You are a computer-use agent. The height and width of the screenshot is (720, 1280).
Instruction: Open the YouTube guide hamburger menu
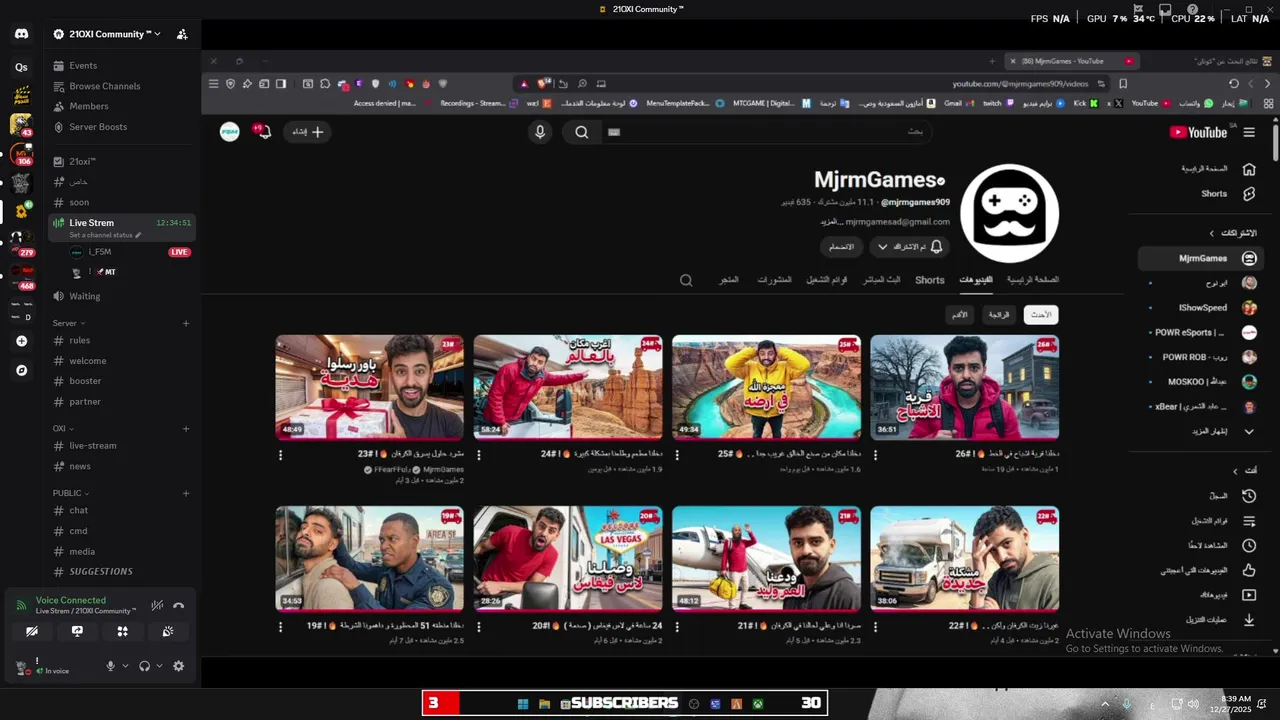(1248, 132)
